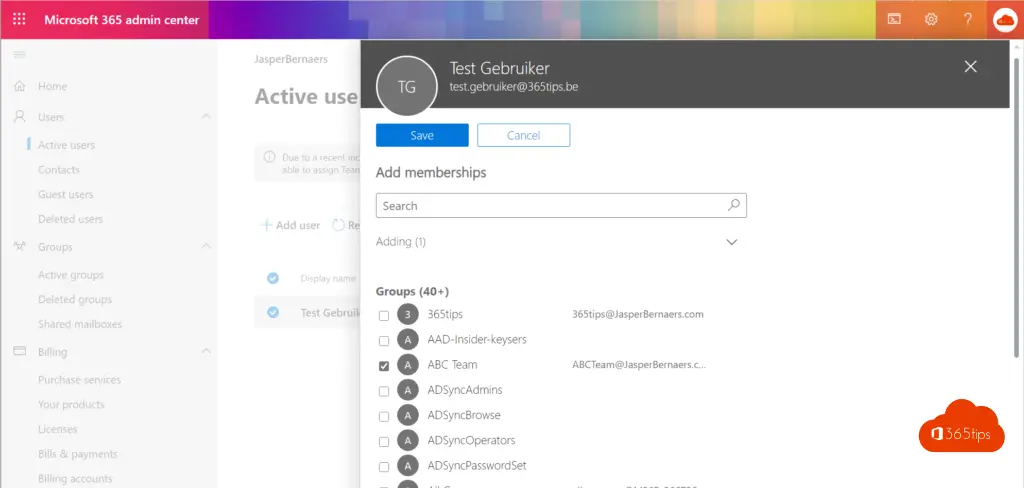Check the ADSyncPasswordSet checkbox

pos(384,467)
